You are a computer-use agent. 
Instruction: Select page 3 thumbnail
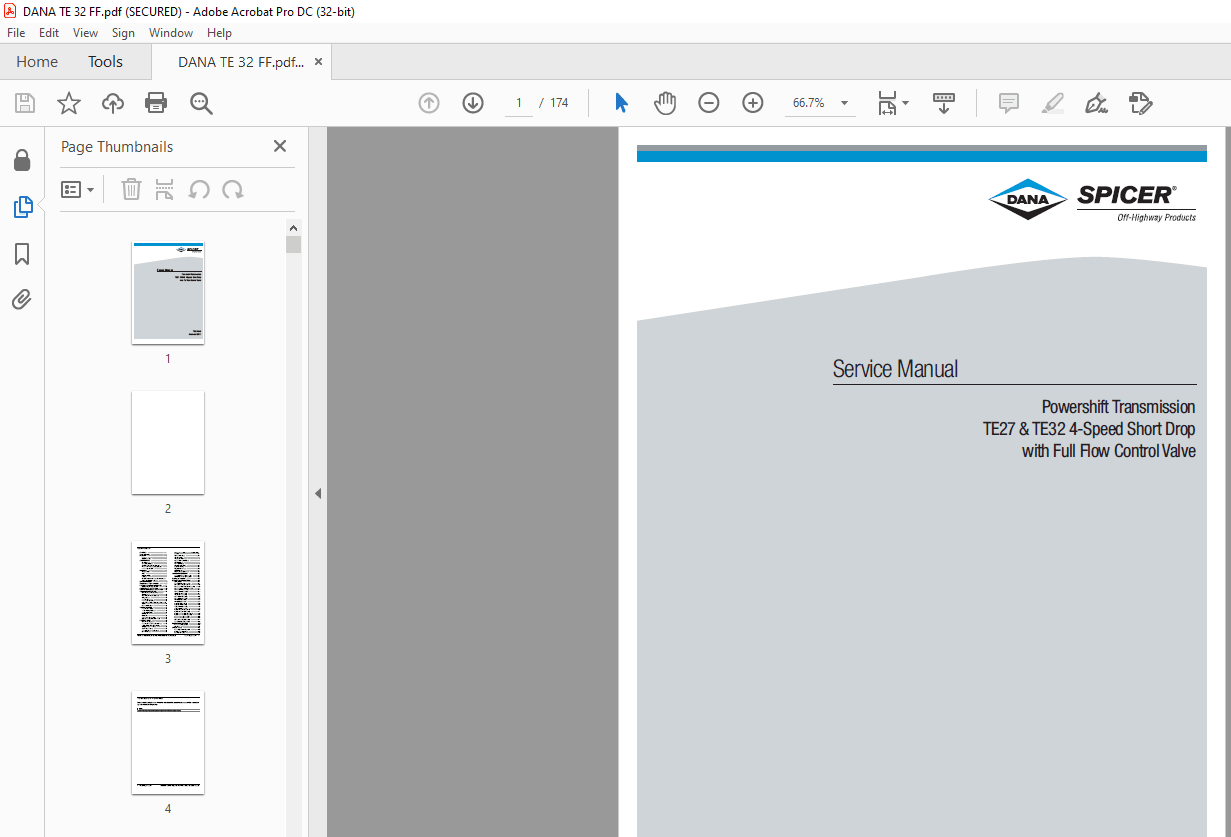(168, 593)
